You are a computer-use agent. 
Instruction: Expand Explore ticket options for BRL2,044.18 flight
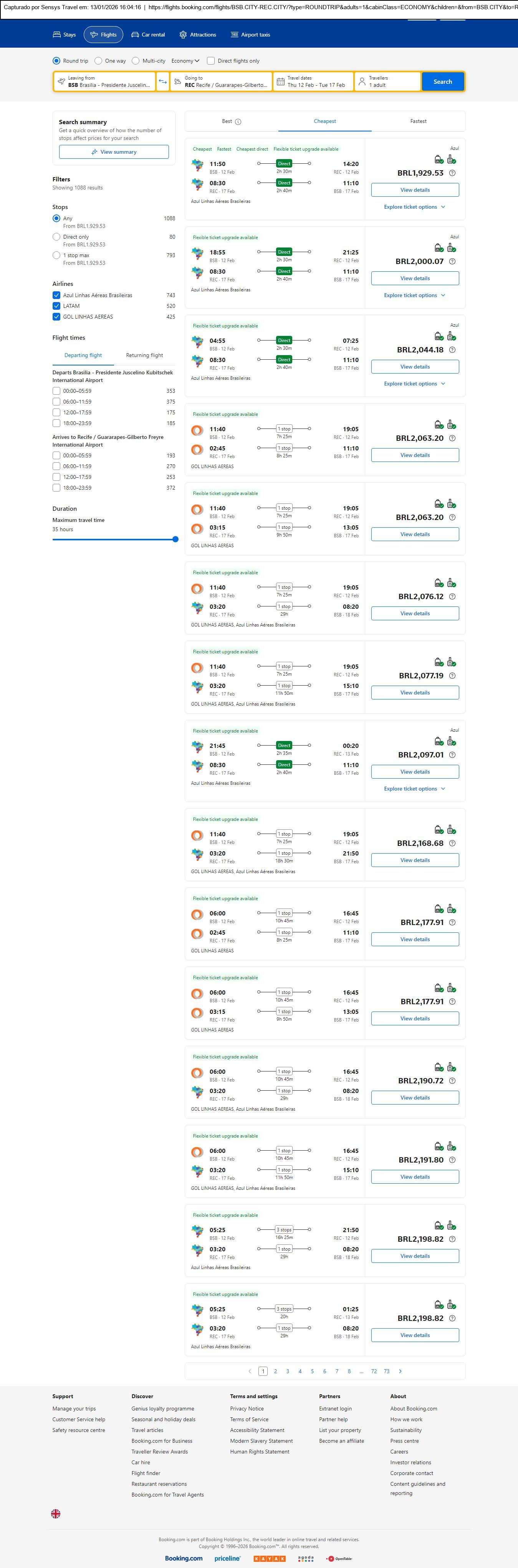click(415, 384)
